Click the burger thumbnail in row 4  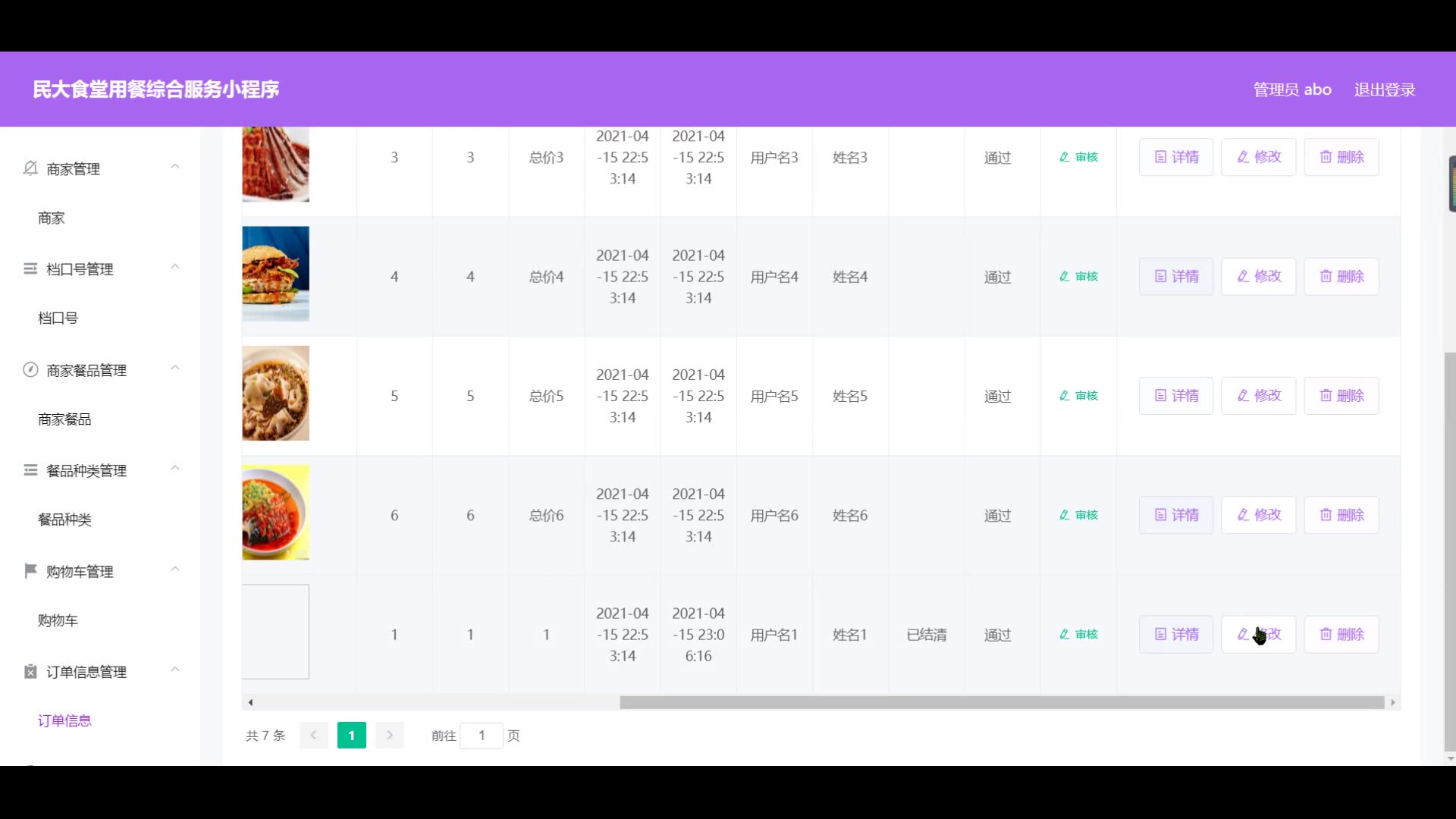point(275,274)
